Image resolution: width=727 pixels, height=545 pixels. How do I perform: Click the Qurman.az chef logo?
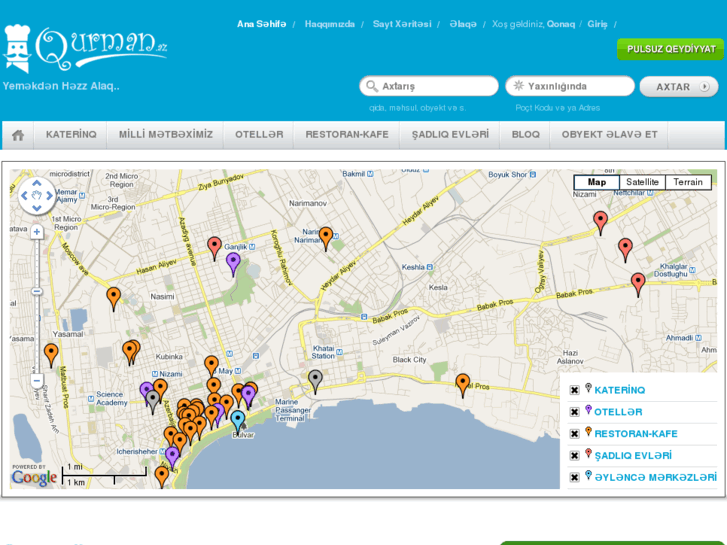pyautogui.click(x=85, y=48)
